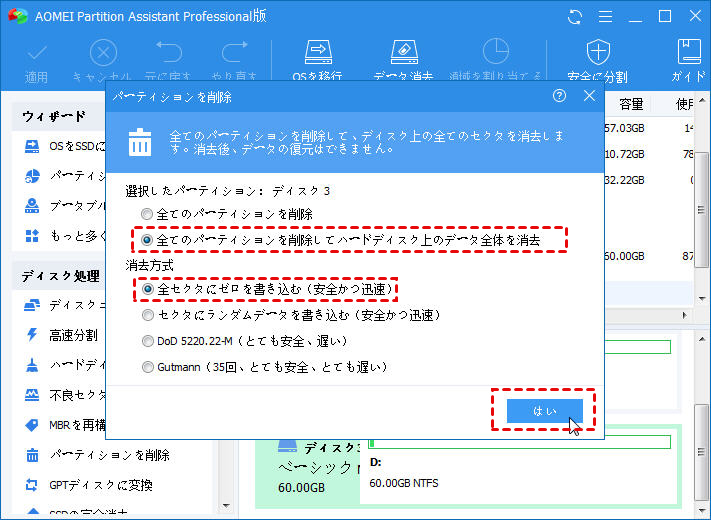Select the ディスク3 ベーシック disk label
The height and width of the screenshot is (520, 711).
tap(317, 468)
